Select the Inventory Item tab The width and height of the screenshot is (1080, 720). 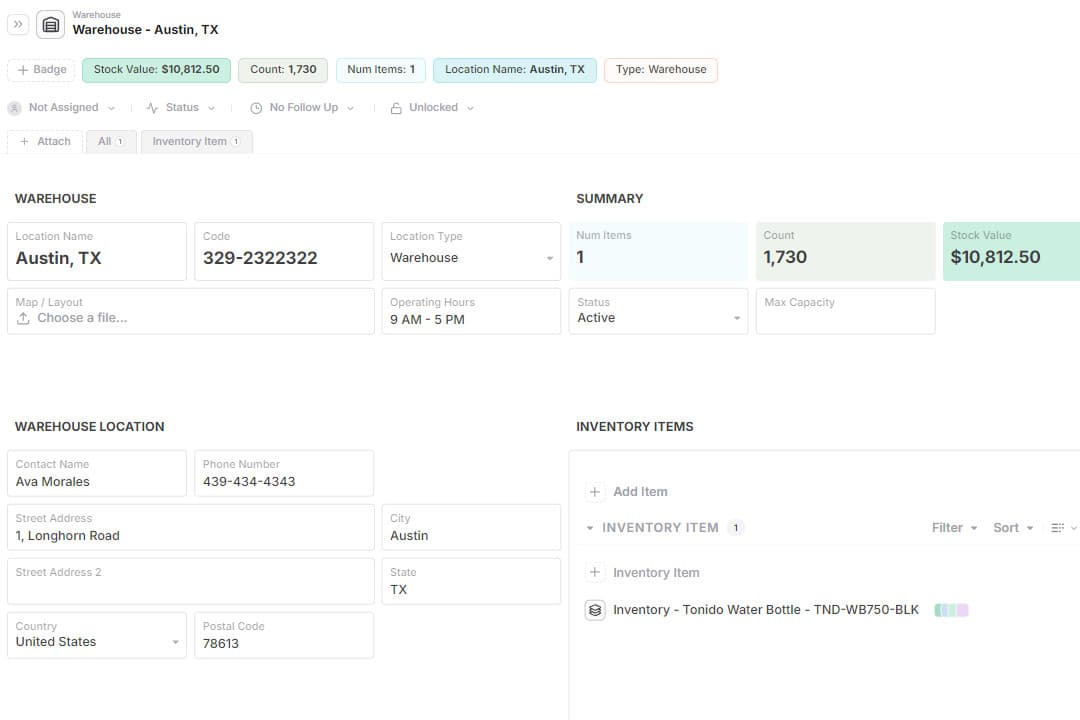(x=196, y=142)
